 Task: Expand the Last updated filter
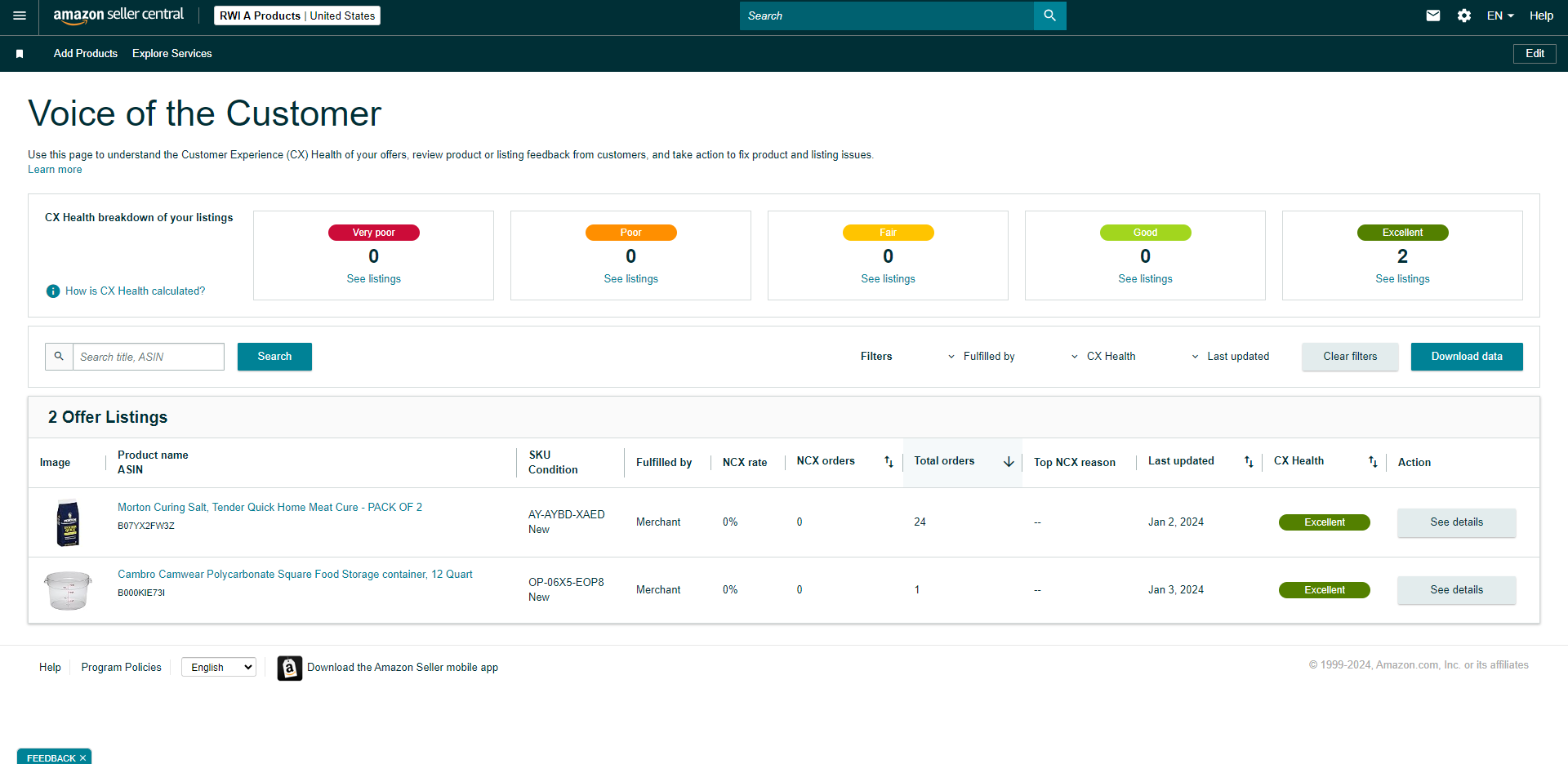pos(1230,357)
